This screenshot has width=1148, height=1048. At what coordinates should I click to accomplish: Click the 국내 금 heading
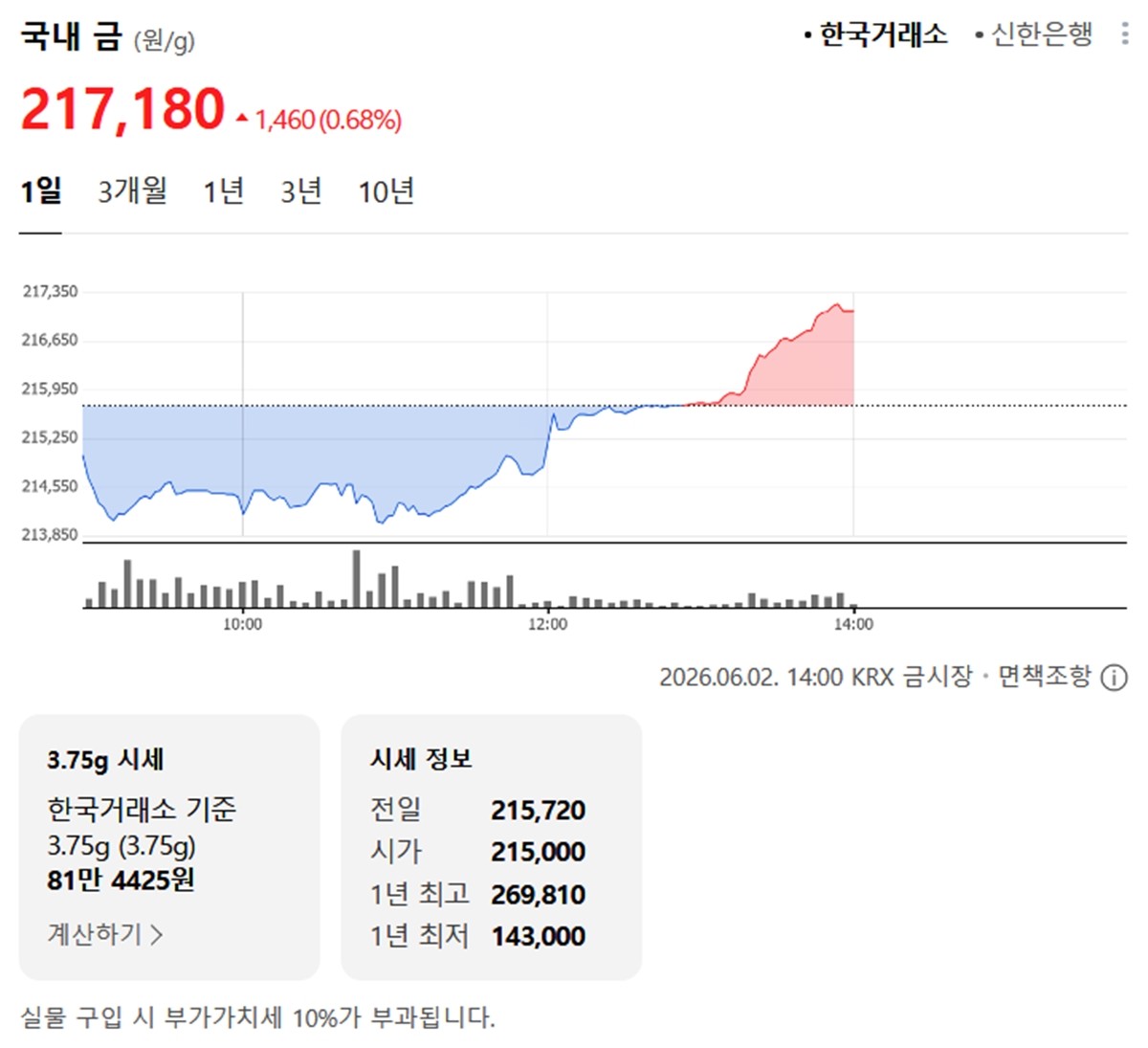pyautogui.click(x=71, y=36)
